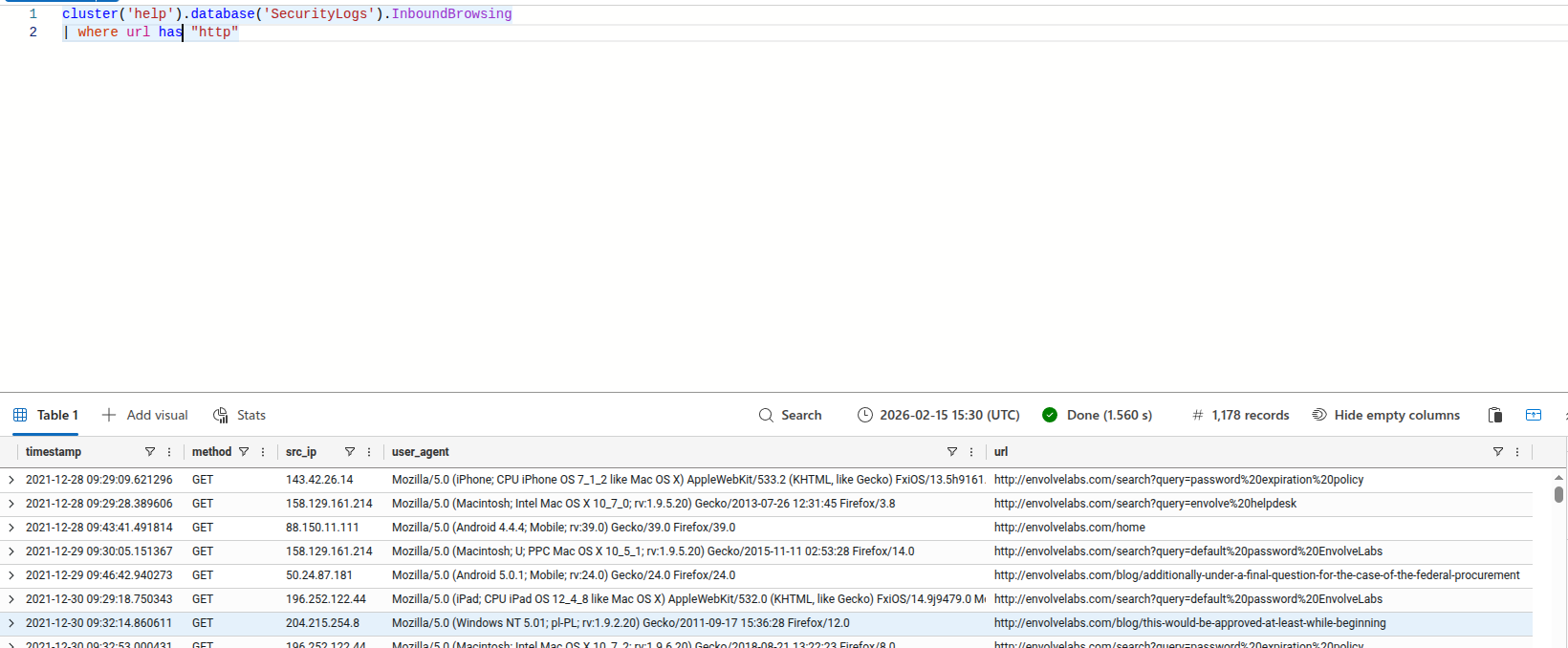Screen dimensions: 1568x648
Task: Open the method column's three-dot menu
Action: [263, 452]
